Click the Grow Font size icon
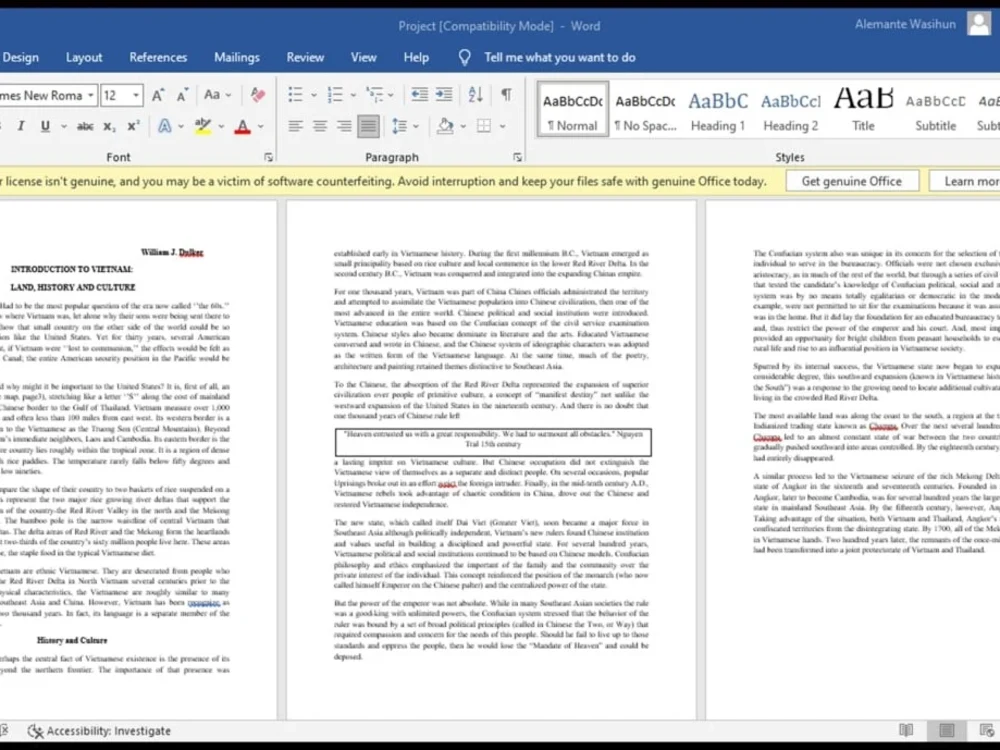This screenshot has height=750, width=1000. (x=158, y=95)
